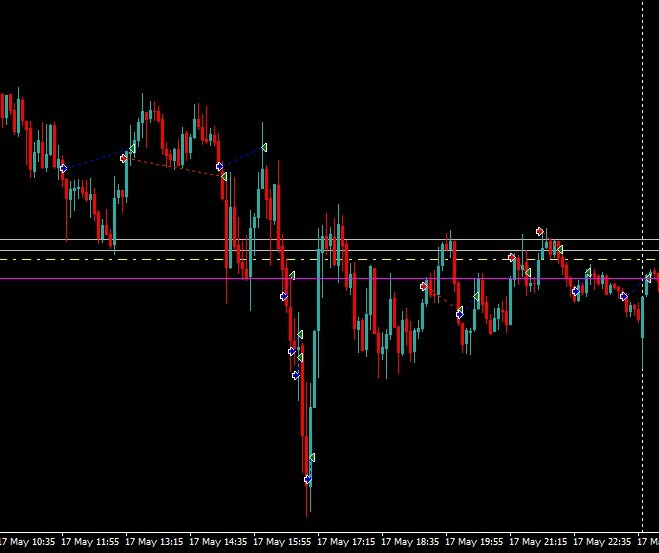This screenshot has height=553, width=659.
Task: Click the blue dashed trade line after 10:35
Action: [x=93, y=161]
